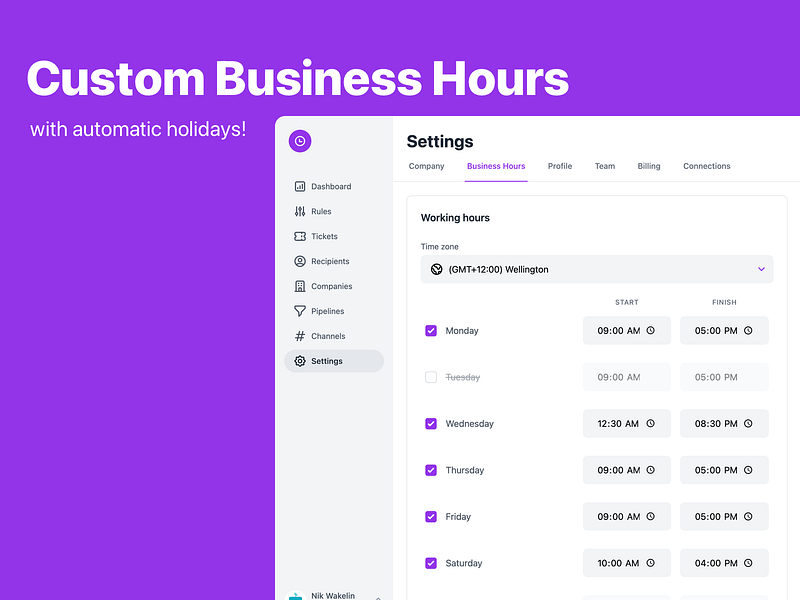Image resolution: width=800 pixels, height=600 pixels.
Task: Edit Saturday finish time 04:00 PM
Action: click(724, 563)
